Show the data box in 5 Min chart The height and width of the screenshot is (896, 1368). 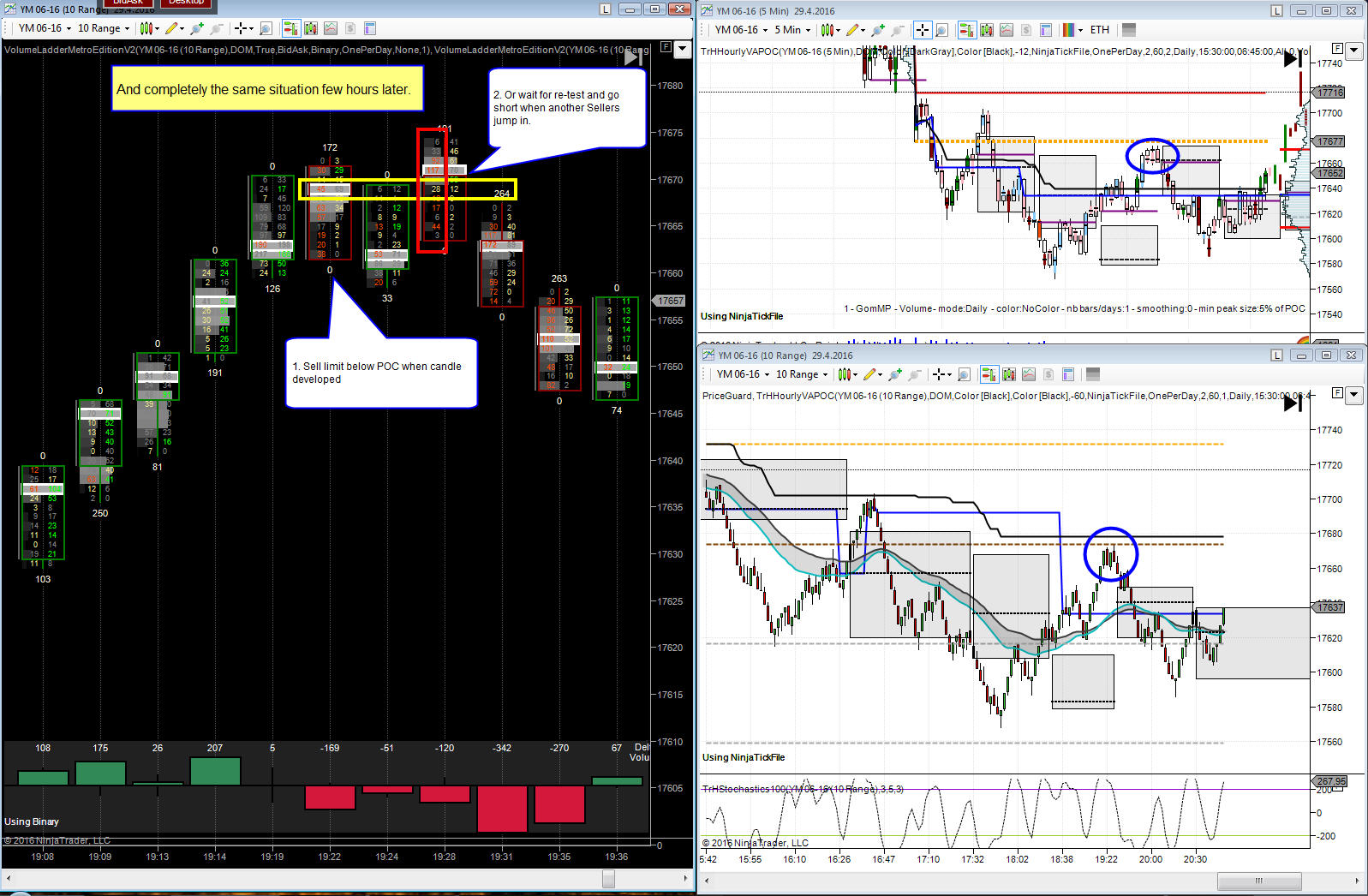click(941, 29)
